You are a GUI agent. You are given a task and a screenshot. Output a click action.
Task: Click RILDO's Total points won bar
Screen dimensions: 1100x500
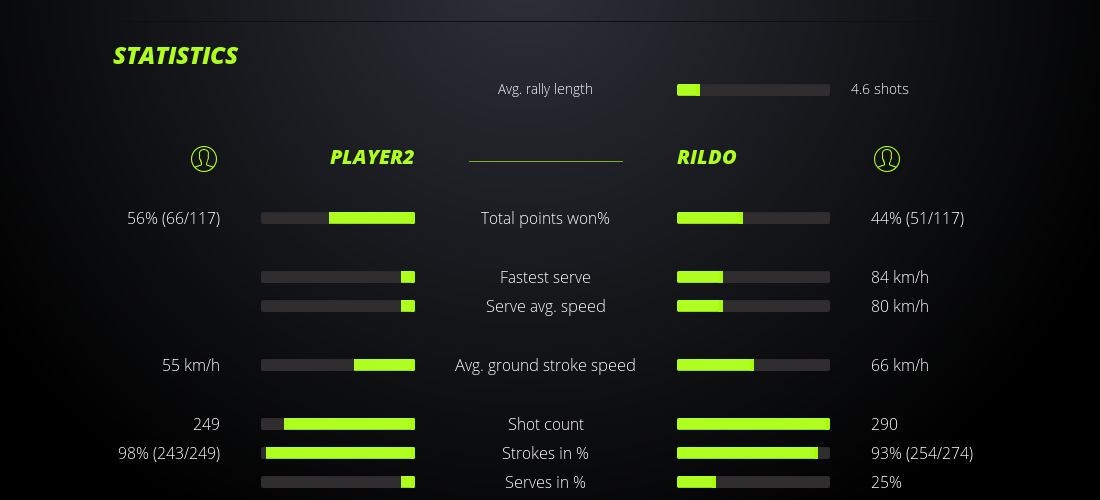[753, 218]
